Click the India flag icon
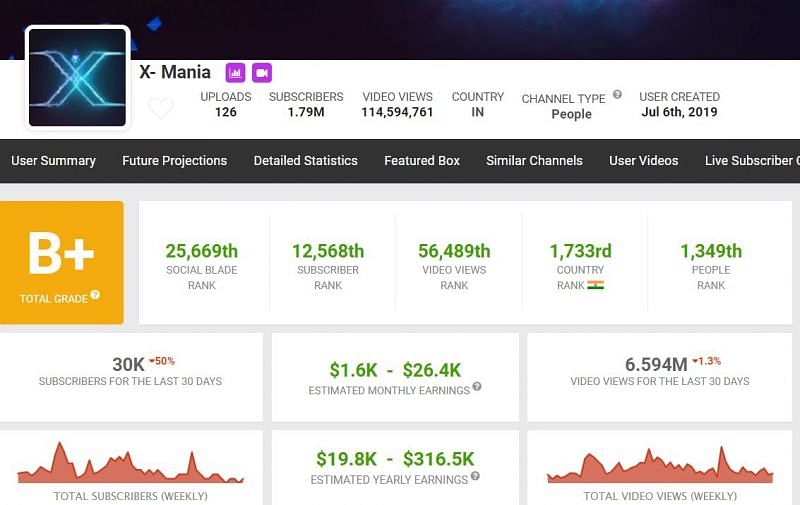Image resolution: width=800 pixels, height=505 pixels. tap(595, 285)
